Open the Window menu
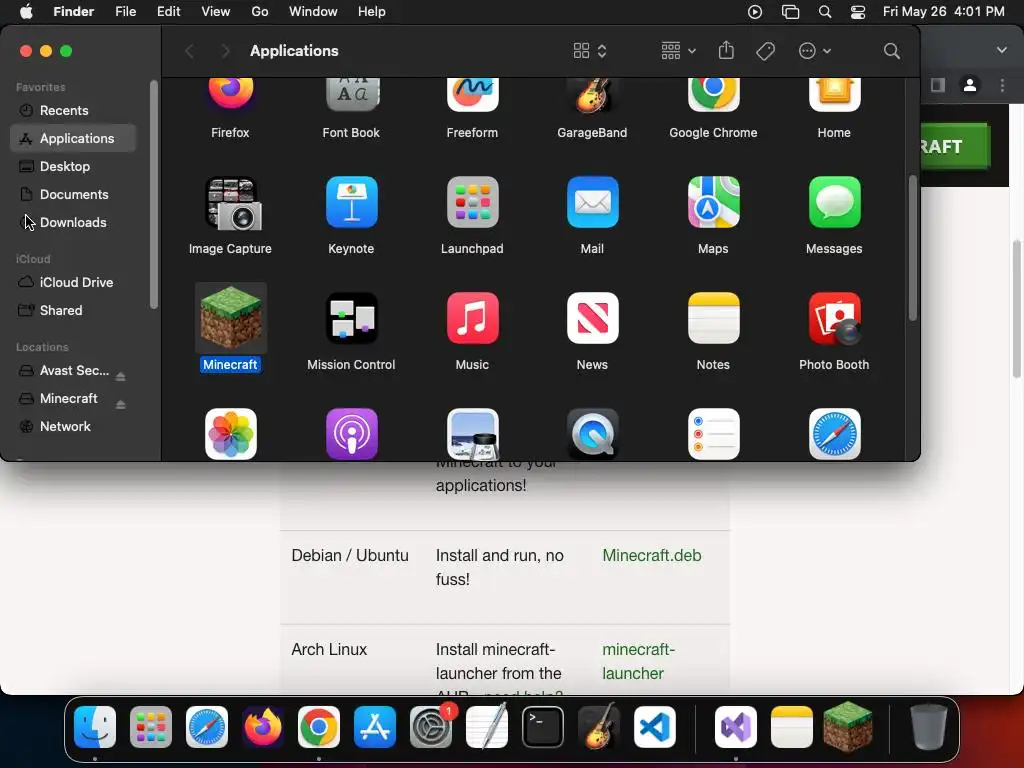 pyautogui.click(x=313, y=12)
